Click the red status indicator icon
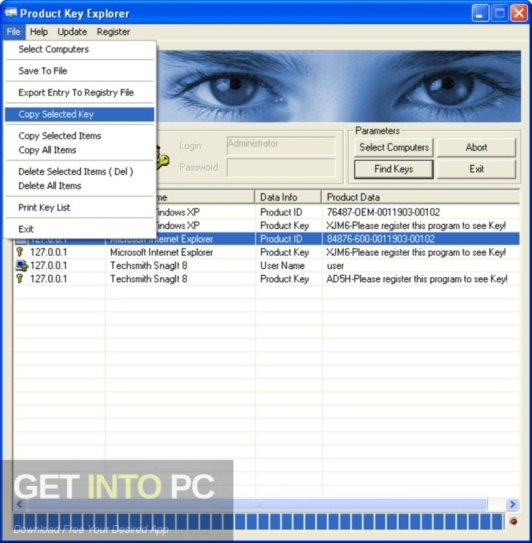Viewport: 532px width, 543px height. point(514,521)
